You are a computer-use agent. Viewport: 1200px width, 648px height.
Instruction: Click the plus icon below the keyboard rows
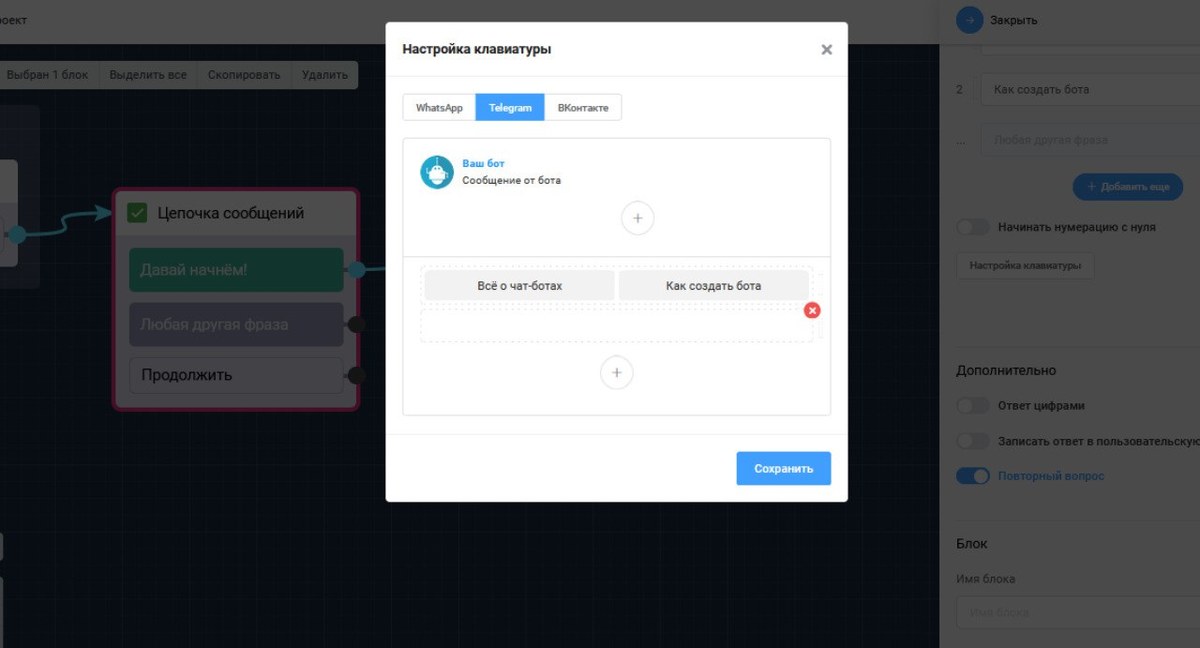coord(616,372)
